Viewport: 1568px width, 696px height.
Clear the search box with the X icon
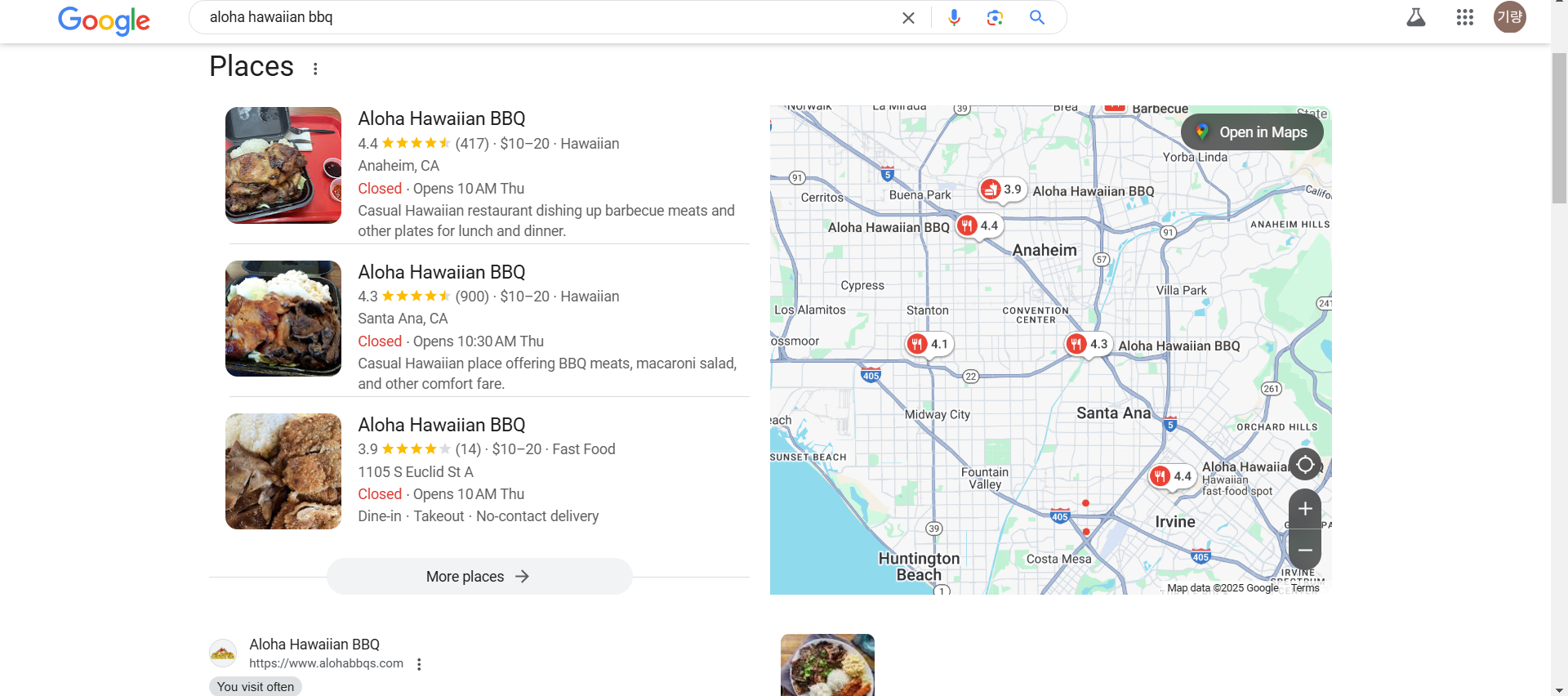(908, 18)
